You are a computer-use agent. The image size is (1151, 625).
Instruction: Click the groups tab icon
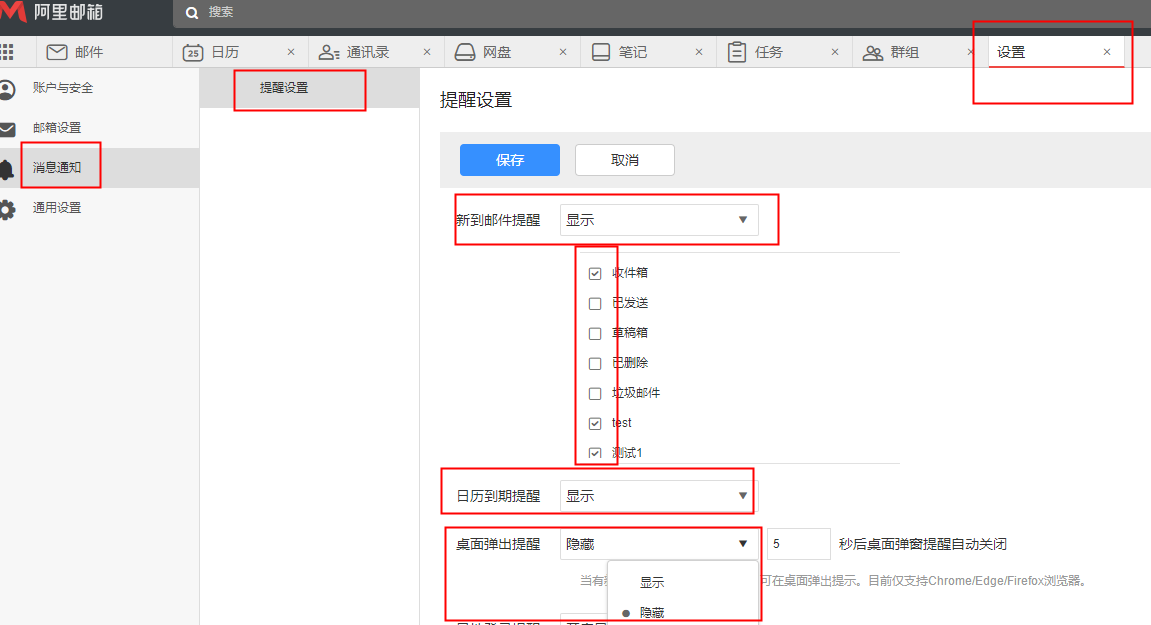pyautogui.click(x=873, y=52)
